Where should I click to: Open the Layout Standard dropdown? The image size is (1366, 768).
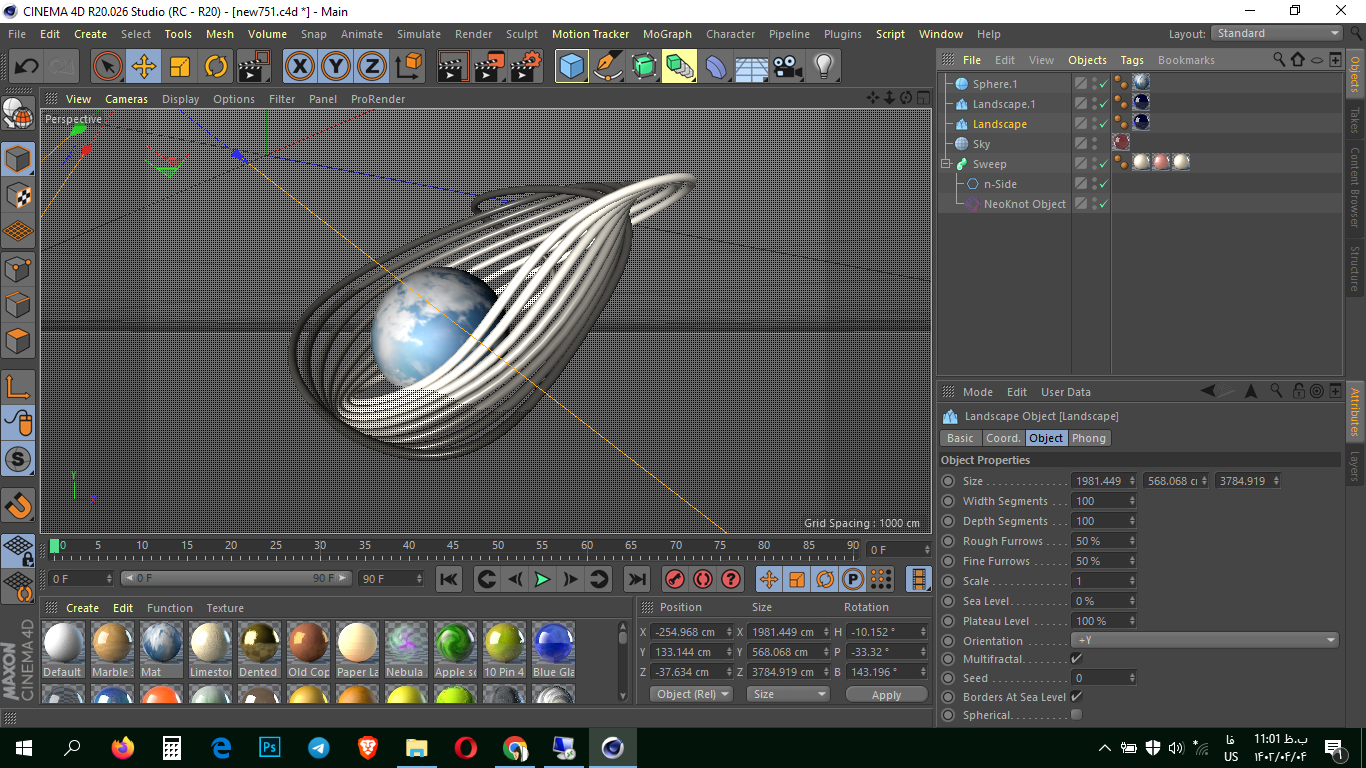click(x=1277, y=34)
